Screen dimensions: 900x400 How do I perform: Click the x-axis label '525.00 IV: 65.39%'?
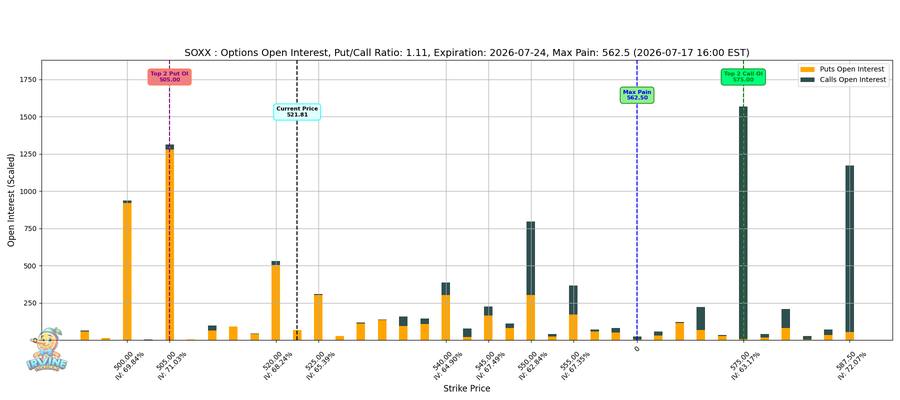[320, 366]
